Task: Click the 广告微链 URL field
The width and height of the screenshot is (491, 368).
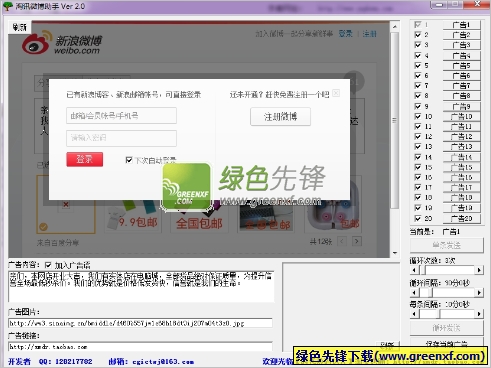Action: click(x=140, y=347)
